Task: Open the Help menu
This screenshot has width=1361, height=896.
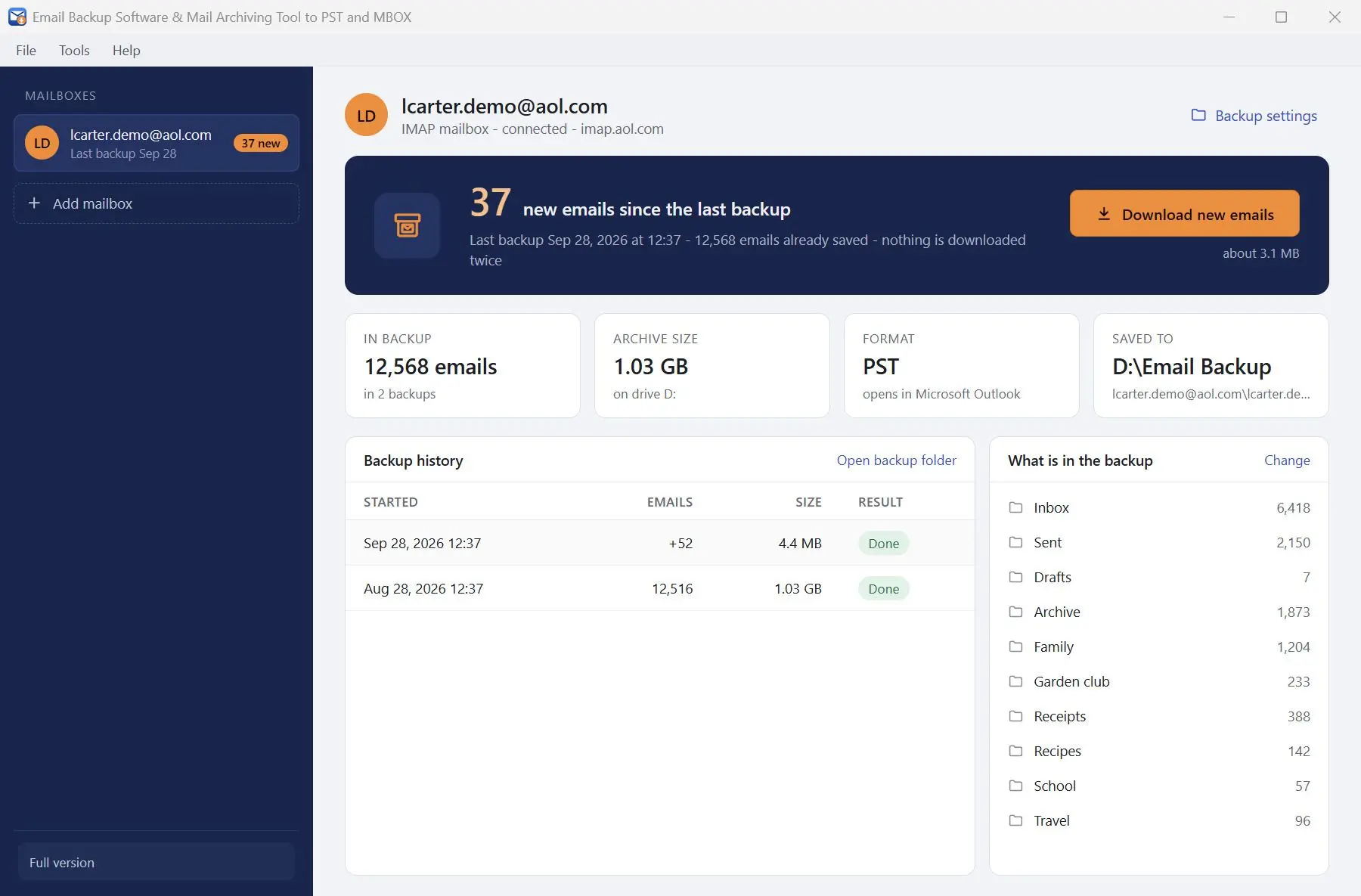Action: (x=126, y=50)
